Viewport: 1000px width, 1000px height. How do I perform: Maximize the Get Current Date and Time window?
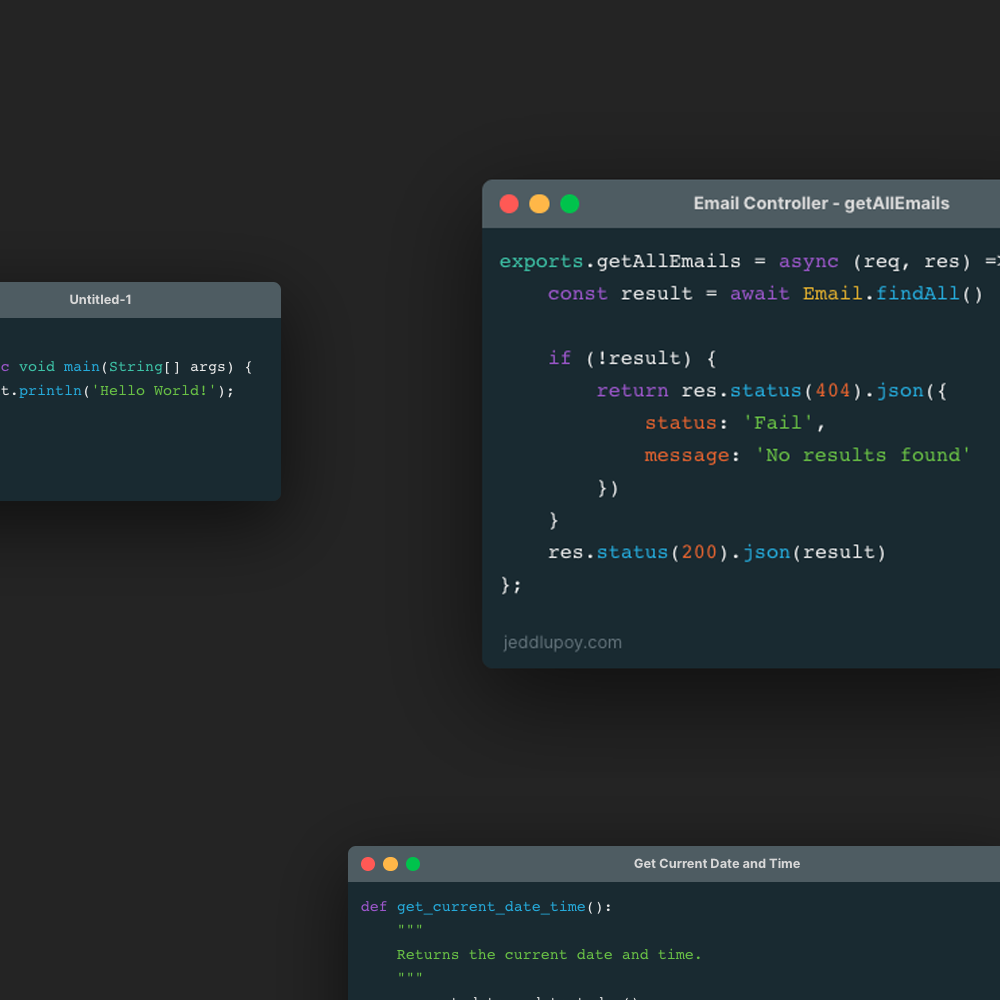click(x=413, y=864)
